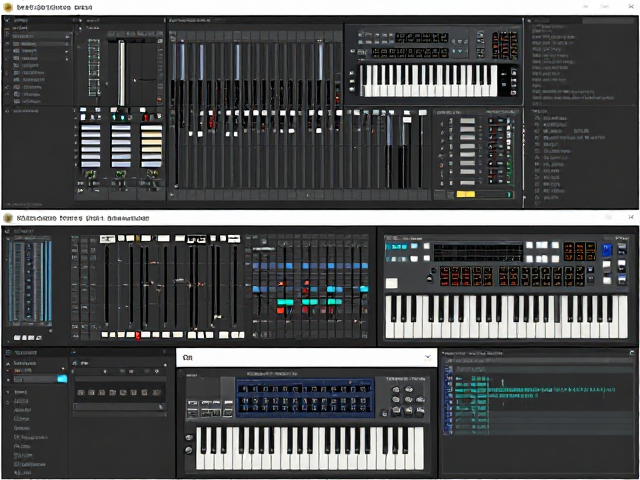Click the gold app icon in the lower window title bar
Viewport: 640px width, 480px height.
click(8, 218)
